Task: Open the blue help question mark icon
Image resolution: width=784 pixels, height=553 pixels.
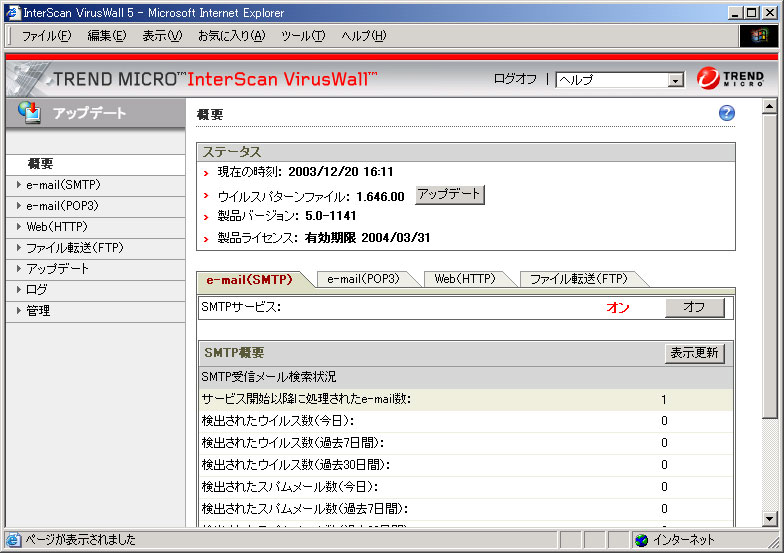Action: coord(726,113)
